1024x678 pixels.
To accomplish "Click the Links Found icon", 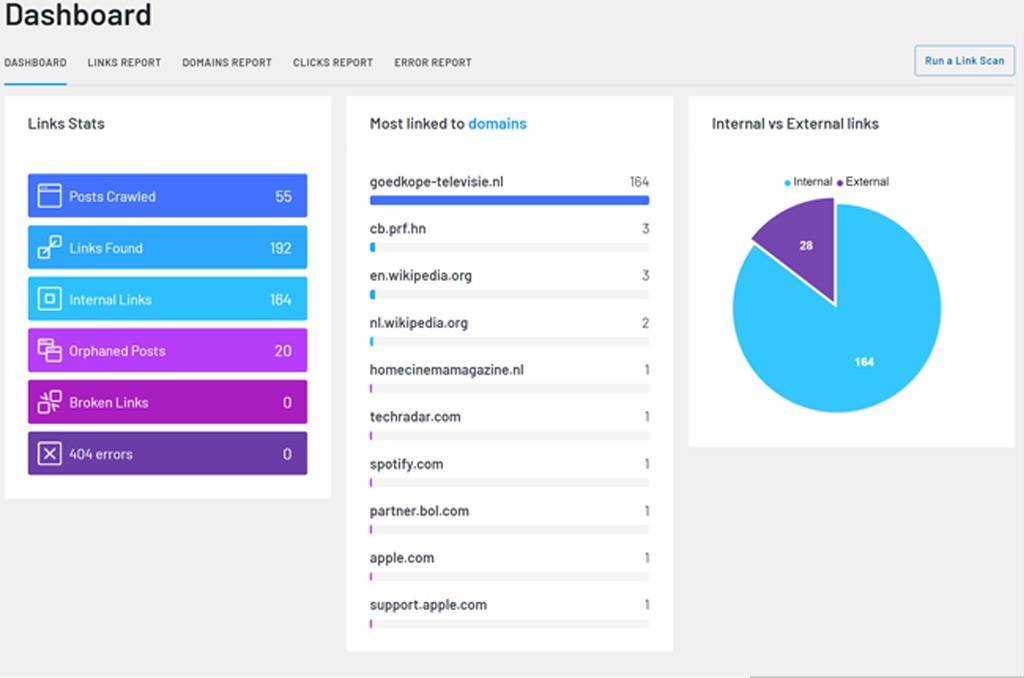I will click(x=49, y=248).
